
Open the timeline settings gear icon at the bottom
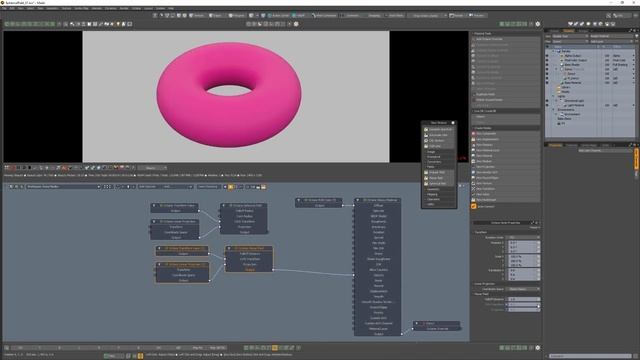(x=538, y=348)
